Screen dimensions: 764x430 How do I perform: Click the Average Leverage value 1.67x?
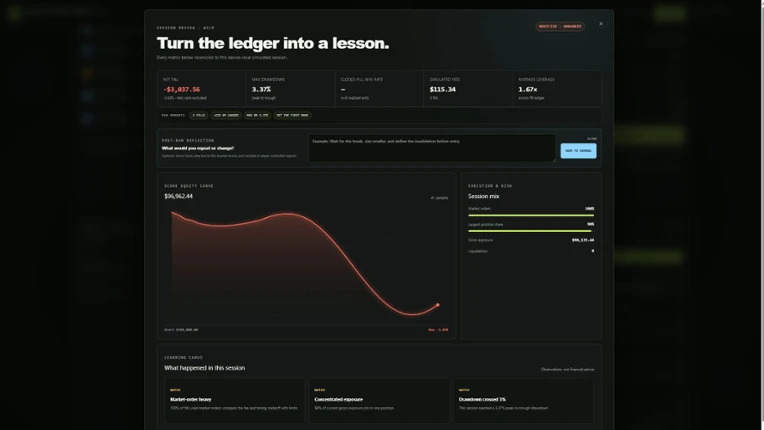click(528, 90)
